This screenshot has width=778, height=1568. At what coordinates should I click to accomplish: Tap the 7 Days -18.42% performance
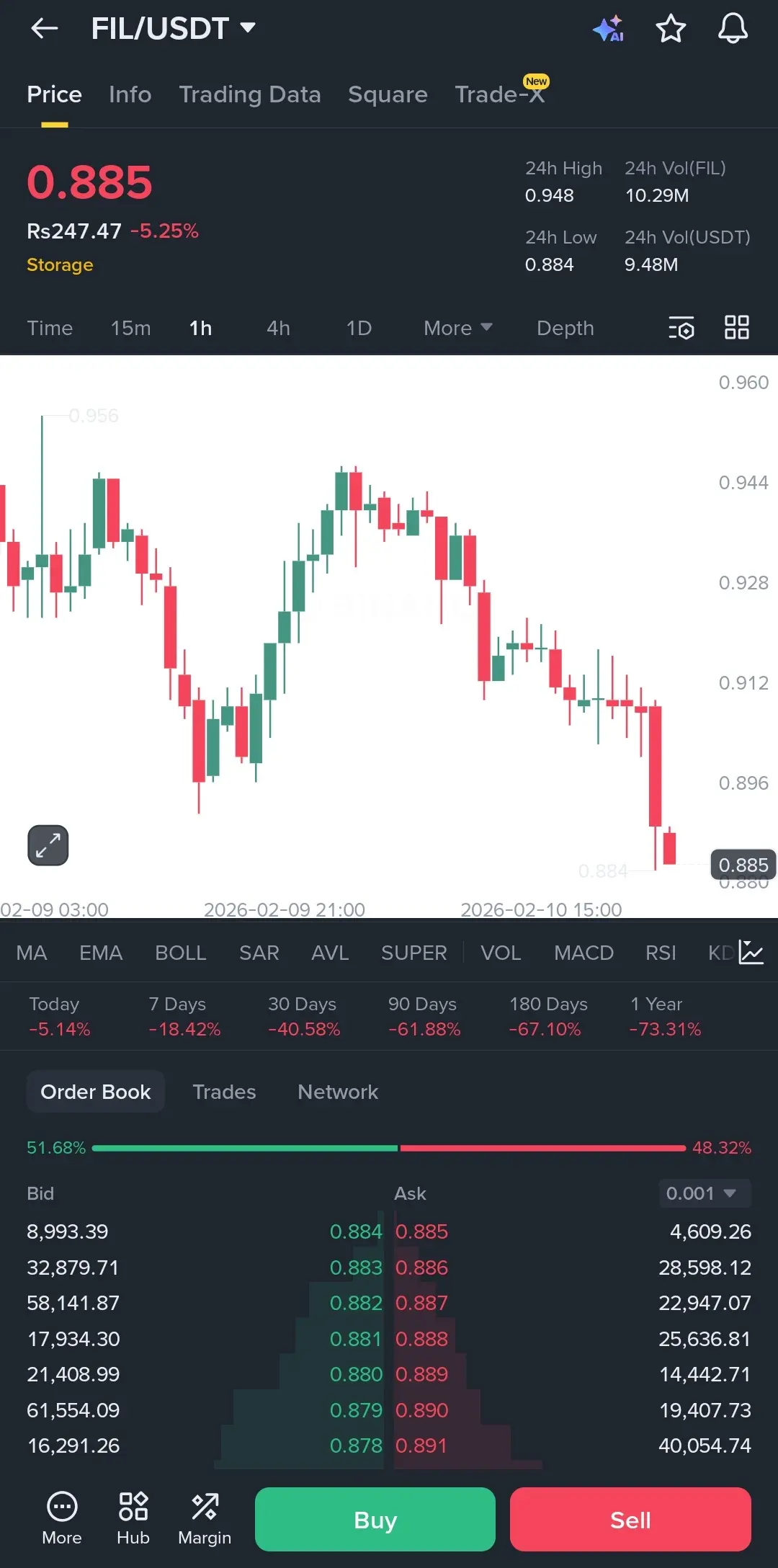(x=184, y=1016)
